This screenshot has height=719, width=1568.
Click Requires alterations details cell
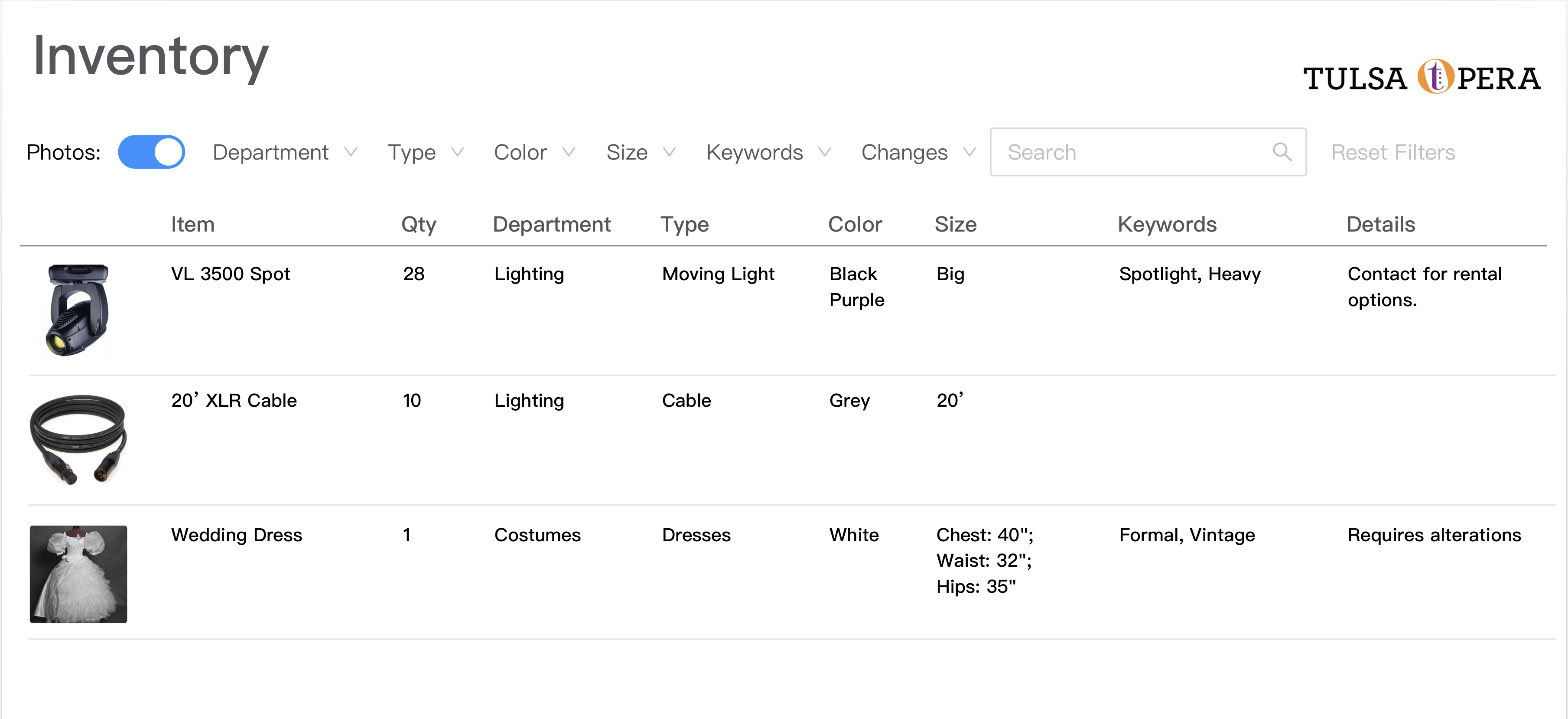pyautogui.click(x=1434, y=535)
